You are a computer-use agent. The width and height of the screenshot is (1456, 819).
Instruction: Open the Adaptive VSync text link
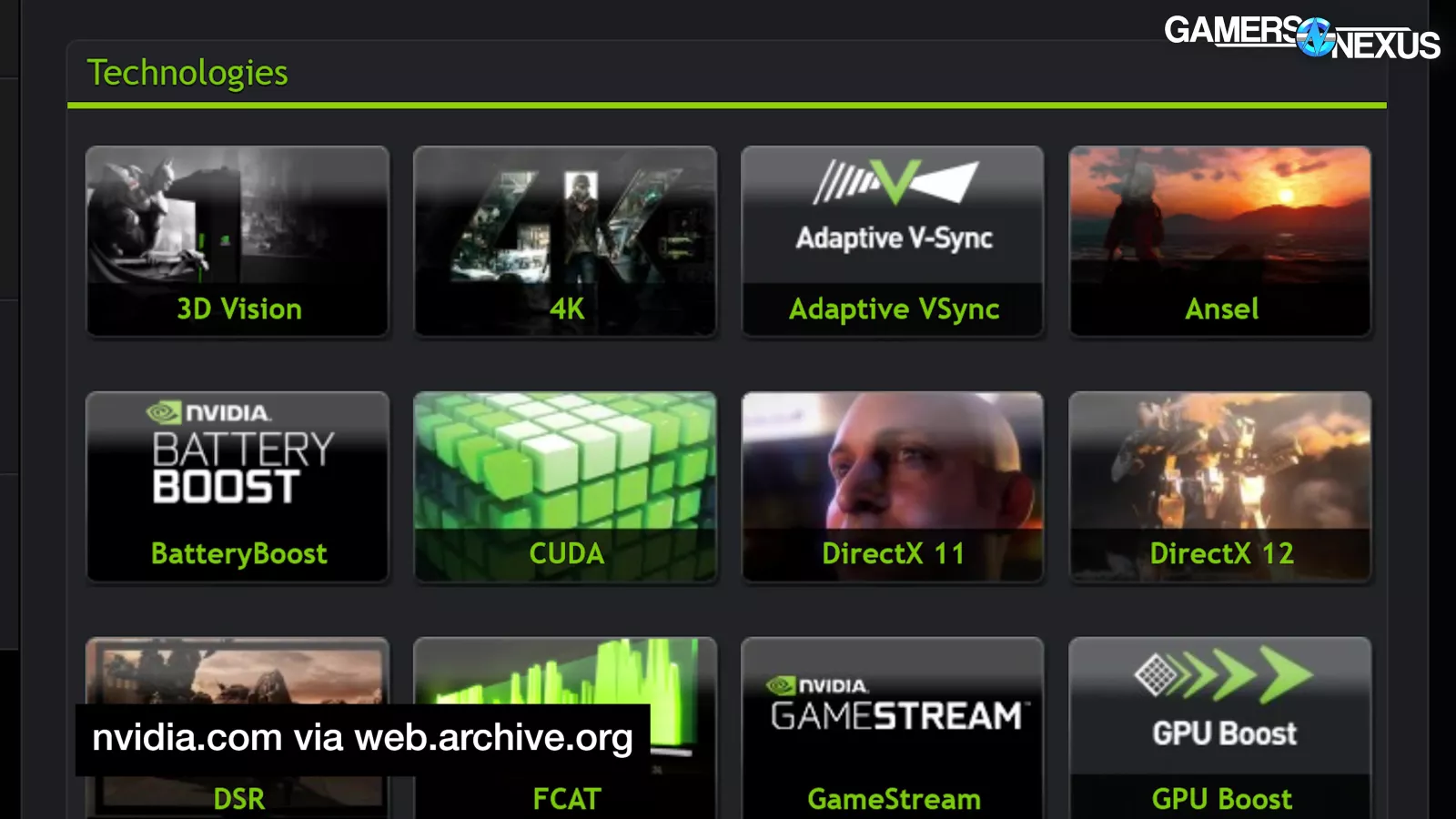(x=894, y=309)
